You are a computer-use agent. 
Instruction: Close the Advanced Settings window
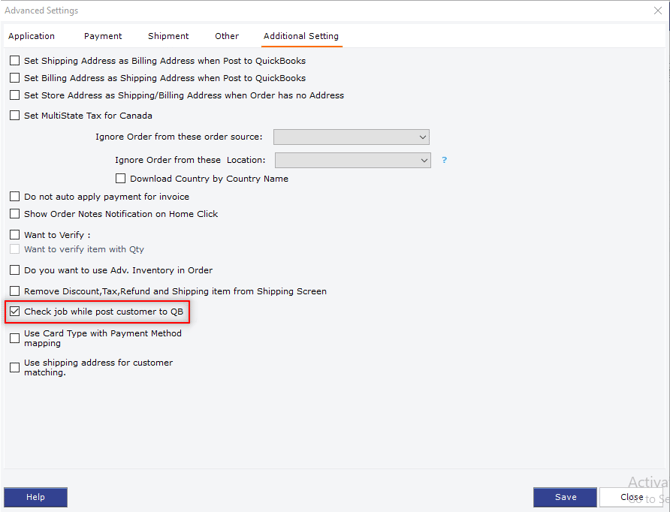(x=655, y=11)
